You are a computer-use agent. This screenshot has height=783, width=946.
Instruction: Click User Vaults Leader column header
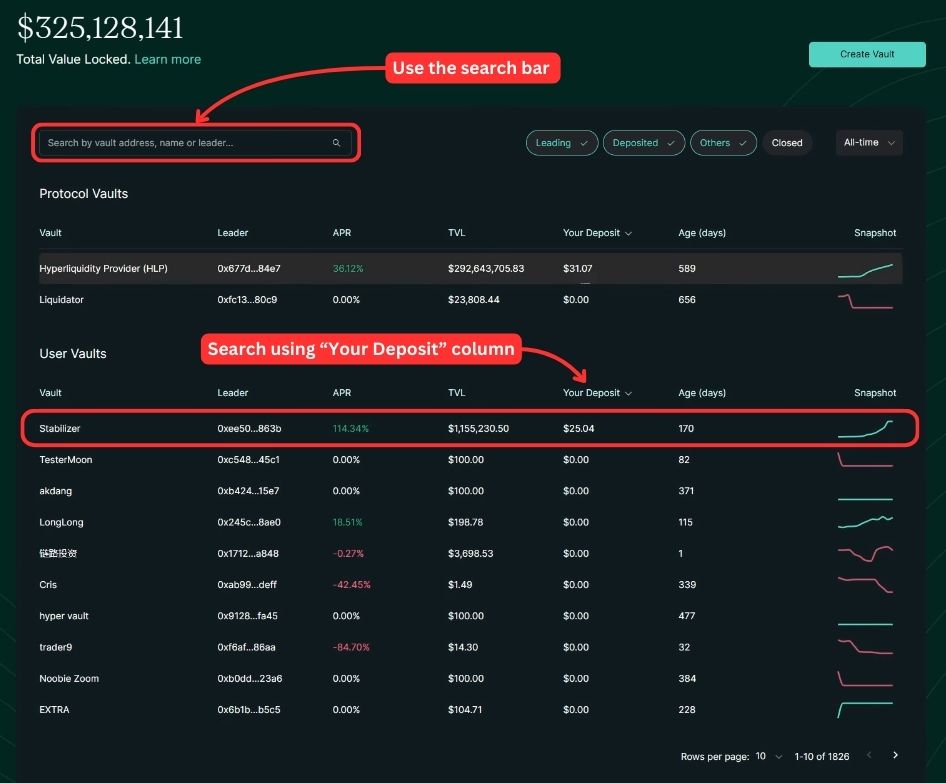232,393
